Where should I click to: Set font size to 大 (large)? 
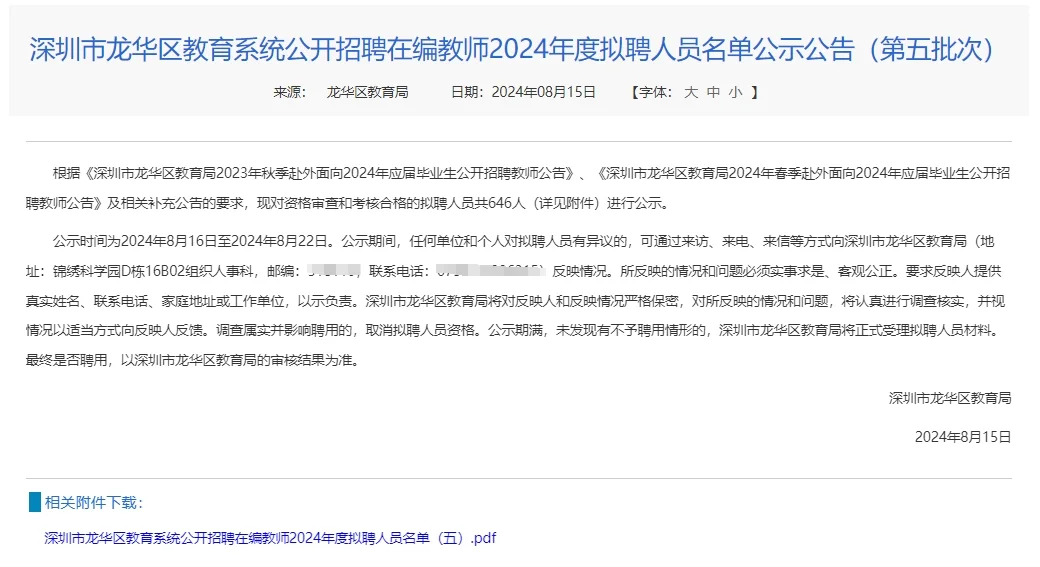pyautogui.click(x=690, y=92)
